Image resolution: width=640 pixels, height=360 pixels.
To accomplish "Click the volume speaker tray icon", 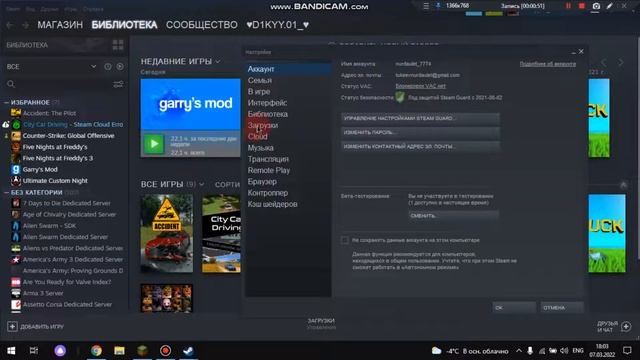I will pos(564,351).
